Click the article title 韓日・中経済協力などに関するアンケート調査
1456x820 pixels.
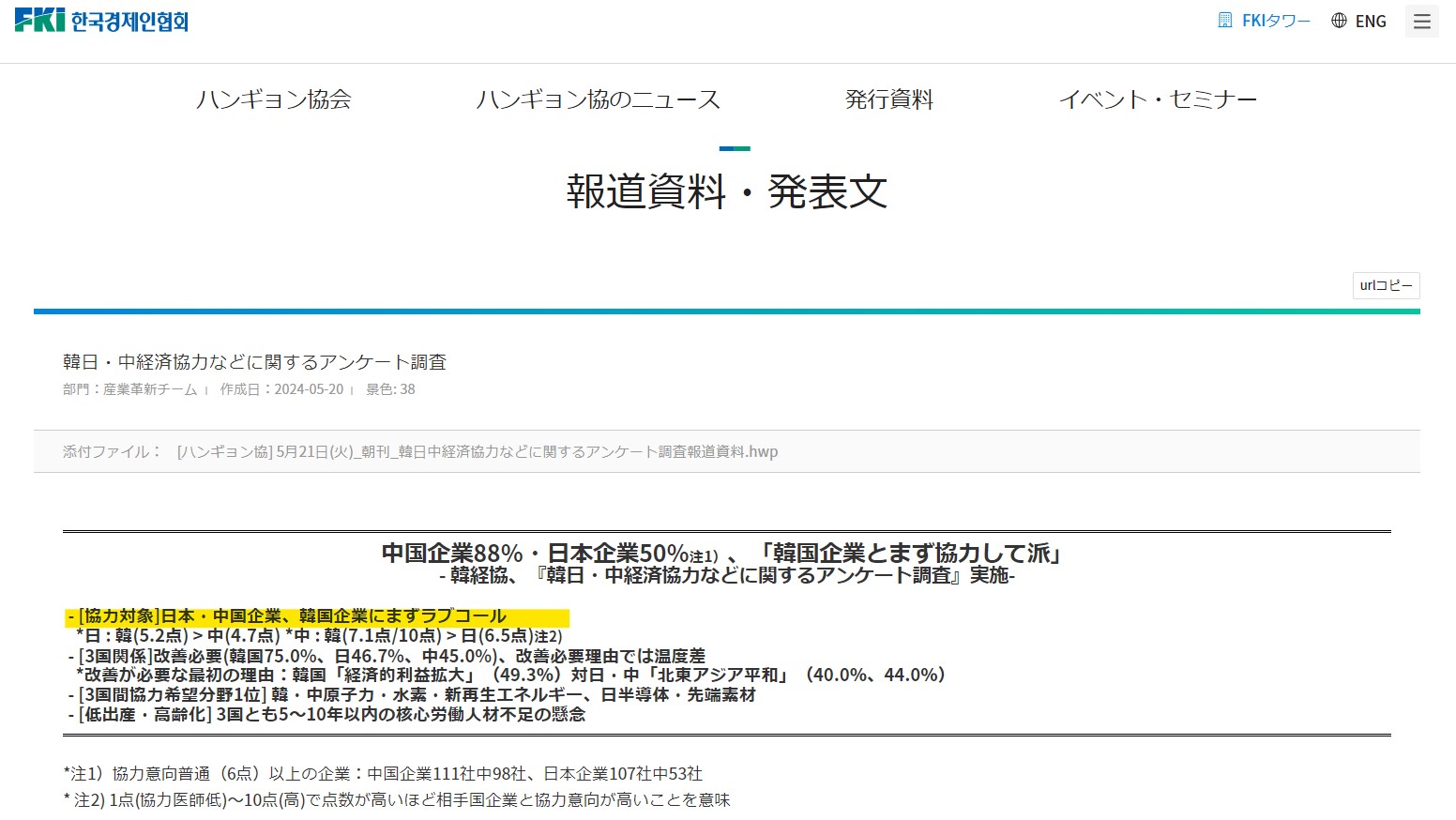254,362
